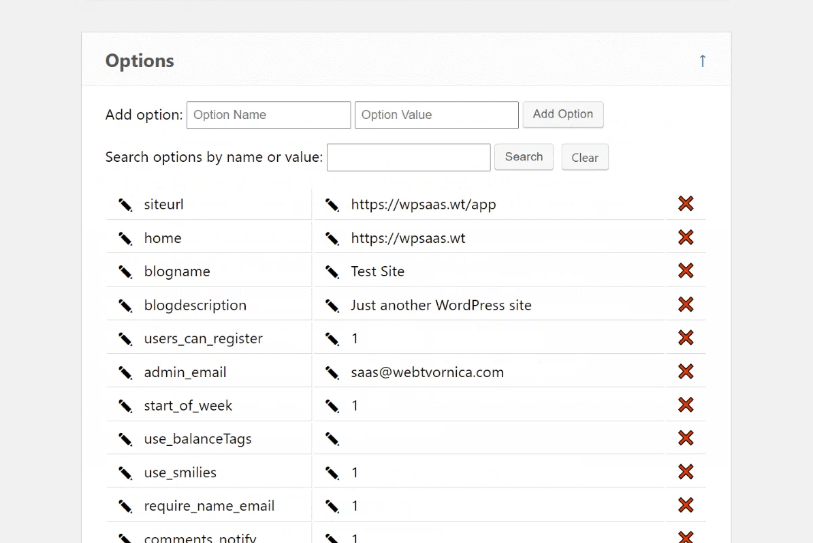Clear the options search
The image size is (813, 543).
coord(585,158)
